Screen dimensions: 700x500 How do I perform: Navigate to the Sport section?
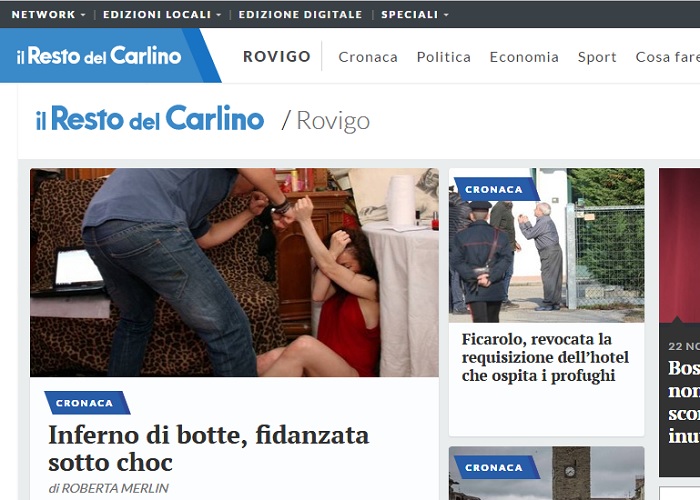tap(597, 57)
